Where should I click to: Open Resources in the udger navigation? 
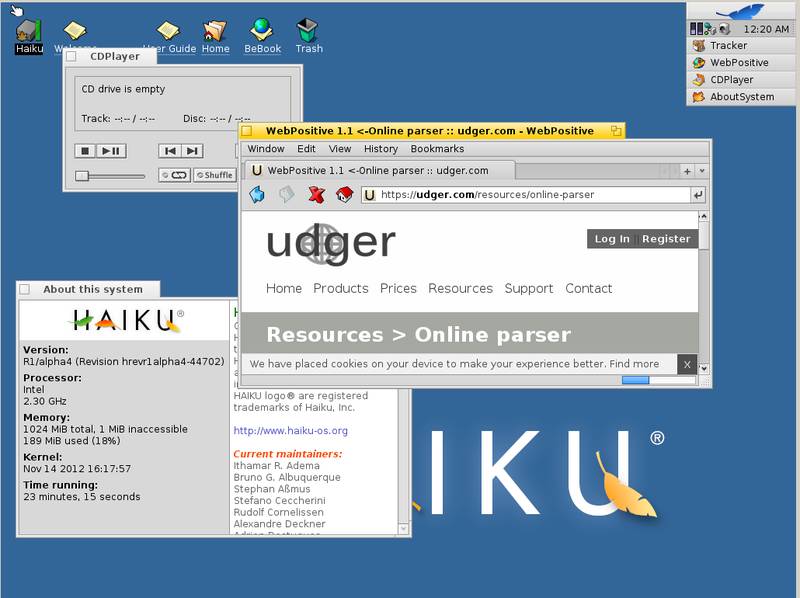tap(460, 288)
